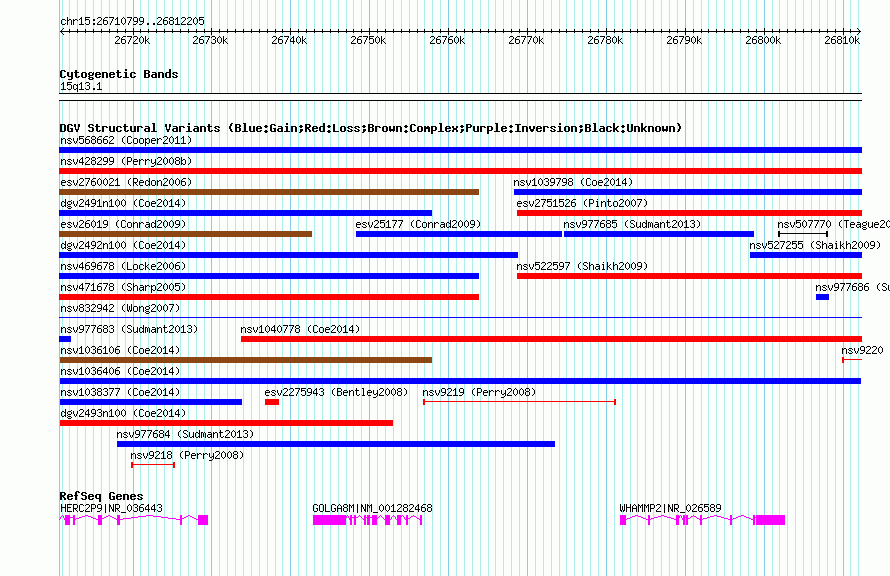Select the nsv469678 (Locke2006) gain bar
This screenshot has width=890, height=576.
pyautogui.click(x=269, y=276)
